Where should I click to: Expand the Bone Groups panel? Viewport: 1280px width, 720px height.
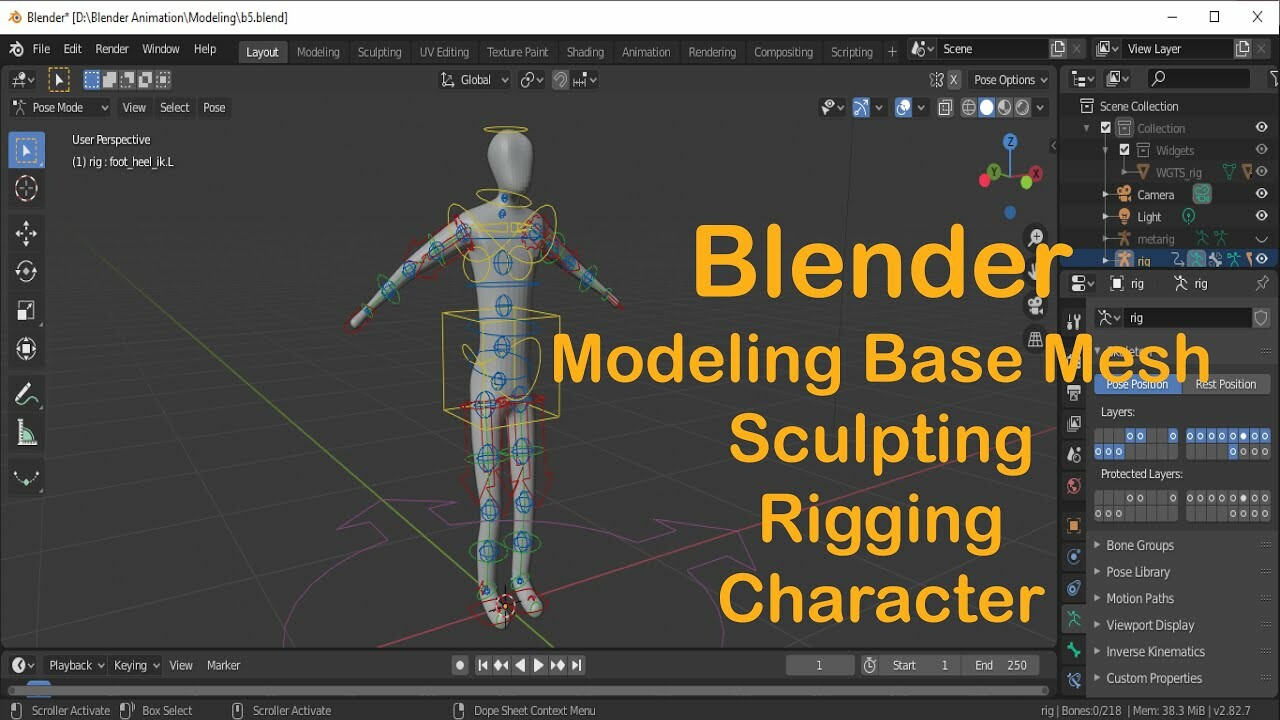coord(1140,545)
